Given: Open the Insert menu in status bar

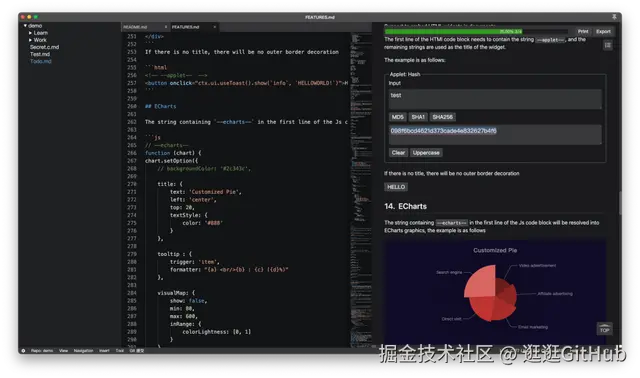Looking at the screenshot, I should point(104,351).
